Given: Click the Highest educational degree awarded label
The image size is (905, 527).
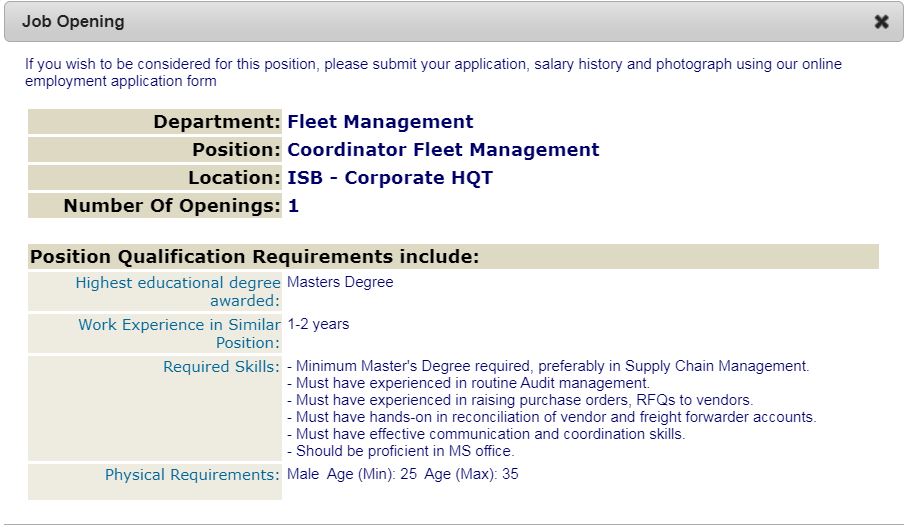Looking at the screenshot, I should tap(178, 292).
